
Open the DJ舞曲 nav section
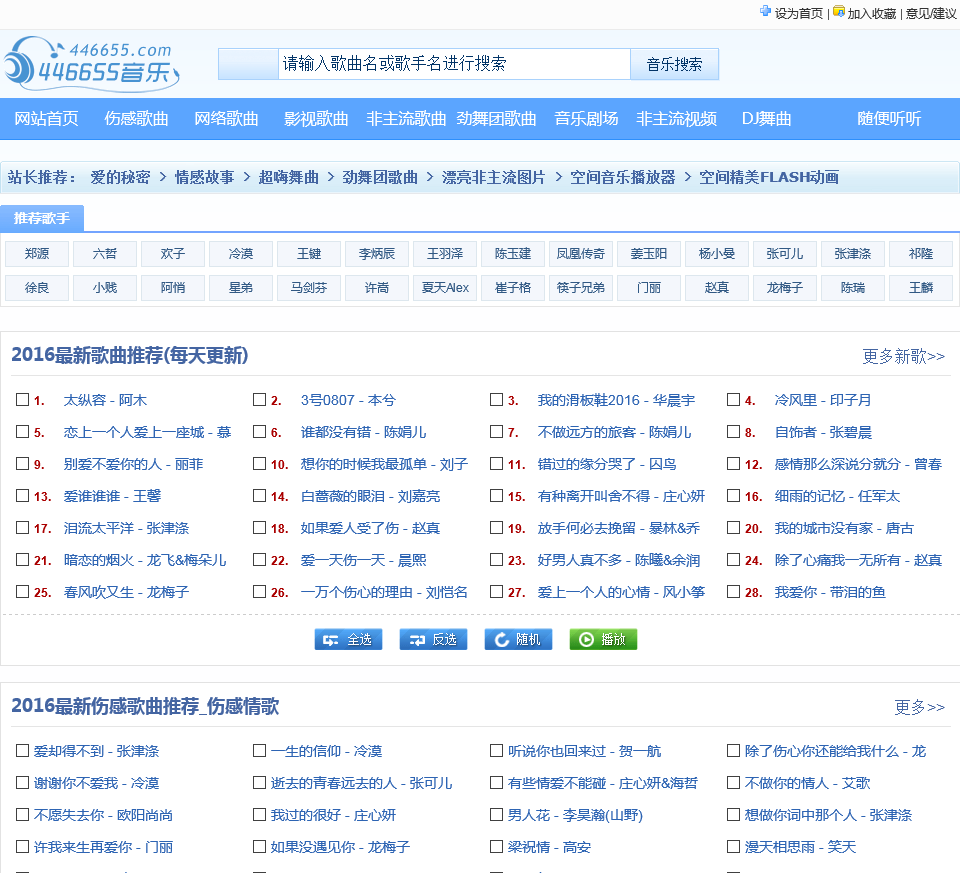(767, 119)
